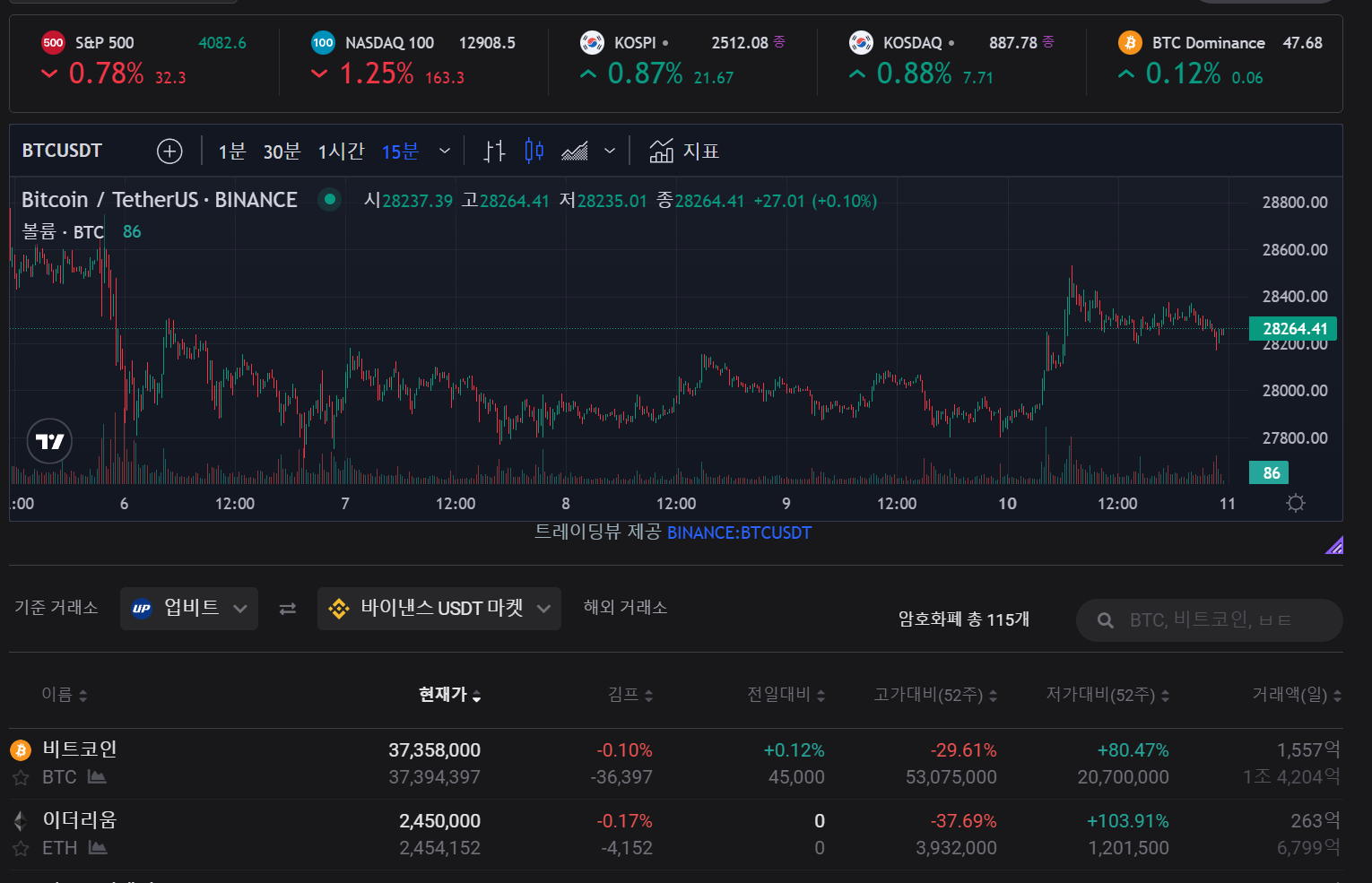Screen dimensions: 1372x883
Task: Switch chart interval to 30분
Action: tap(282, 151)
